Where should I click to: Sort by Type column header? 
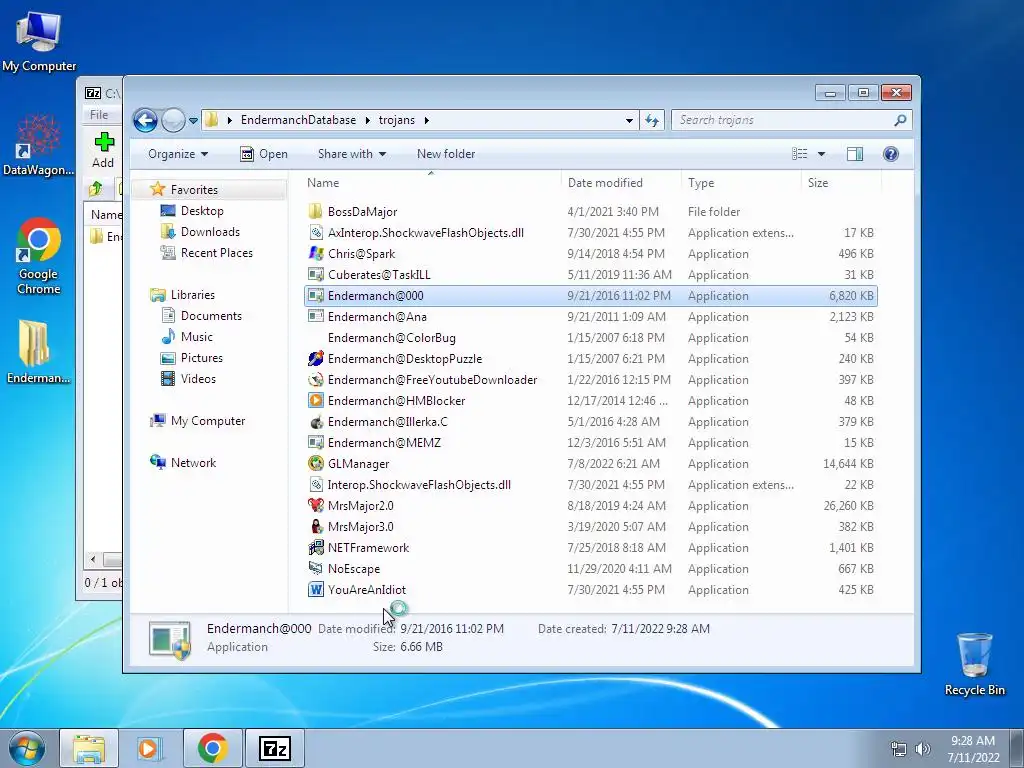(x=741, y=183)
